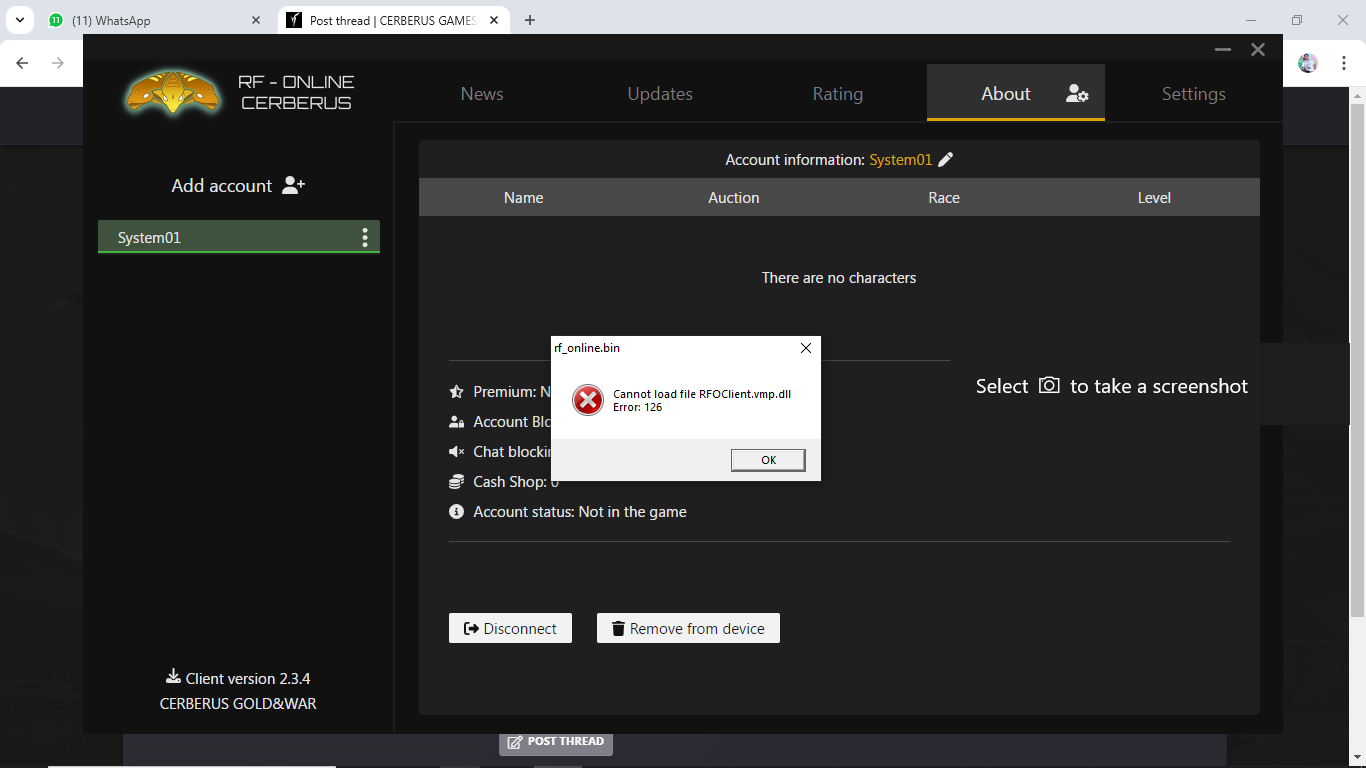The height and width of the screenshot is (768, 1366).
Task: Click the System01 name in Account information header
Action: coord(900,160)
